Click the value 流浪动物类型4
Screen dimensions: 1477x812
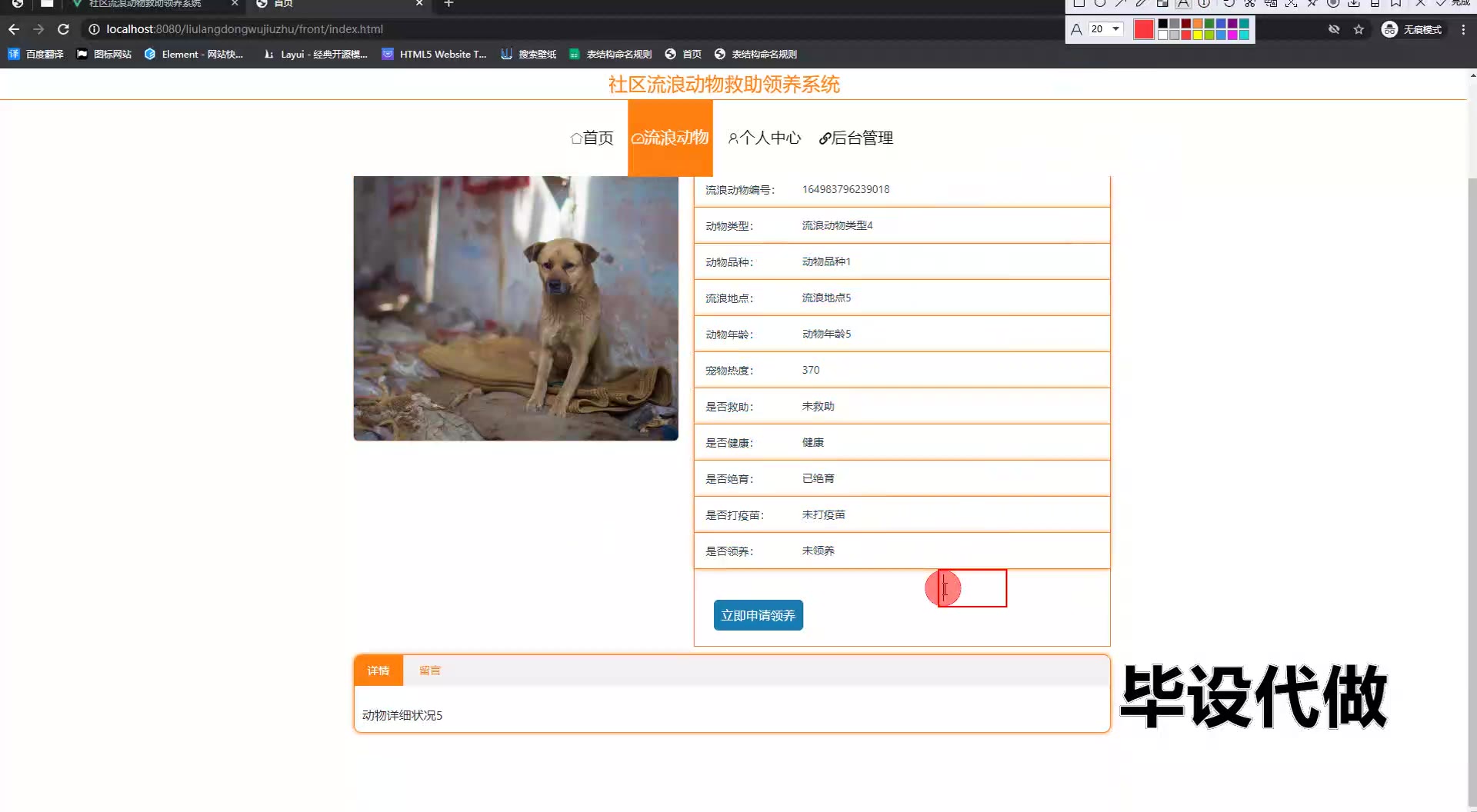(837, 225)
